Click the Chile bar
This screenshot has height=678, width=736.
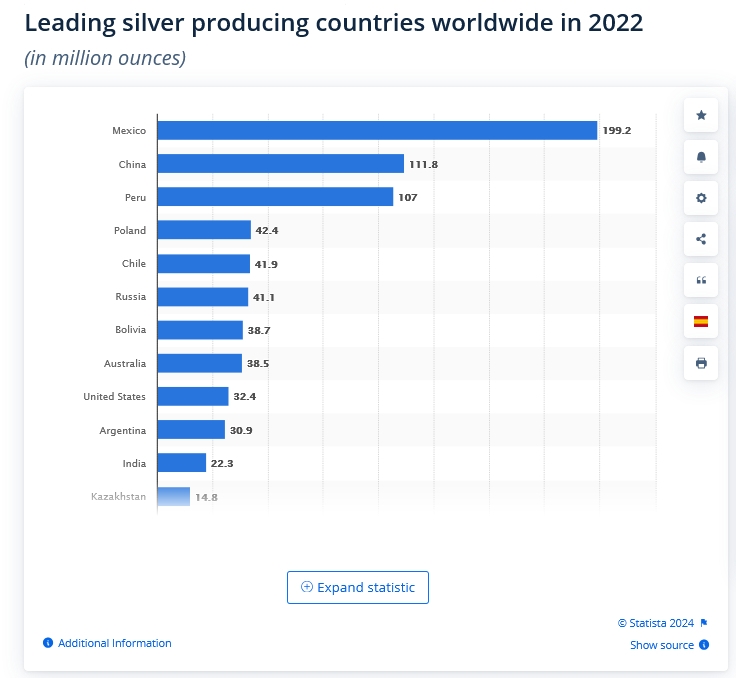click(204, 263)
